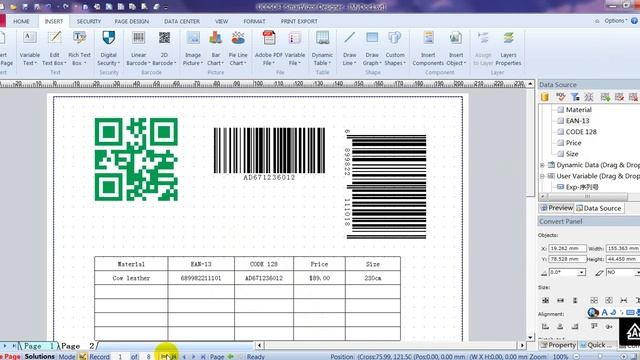Click the X position input field
Image resolution: width=640 pixels, height=360 pixels.
click(x=567, y=248)
